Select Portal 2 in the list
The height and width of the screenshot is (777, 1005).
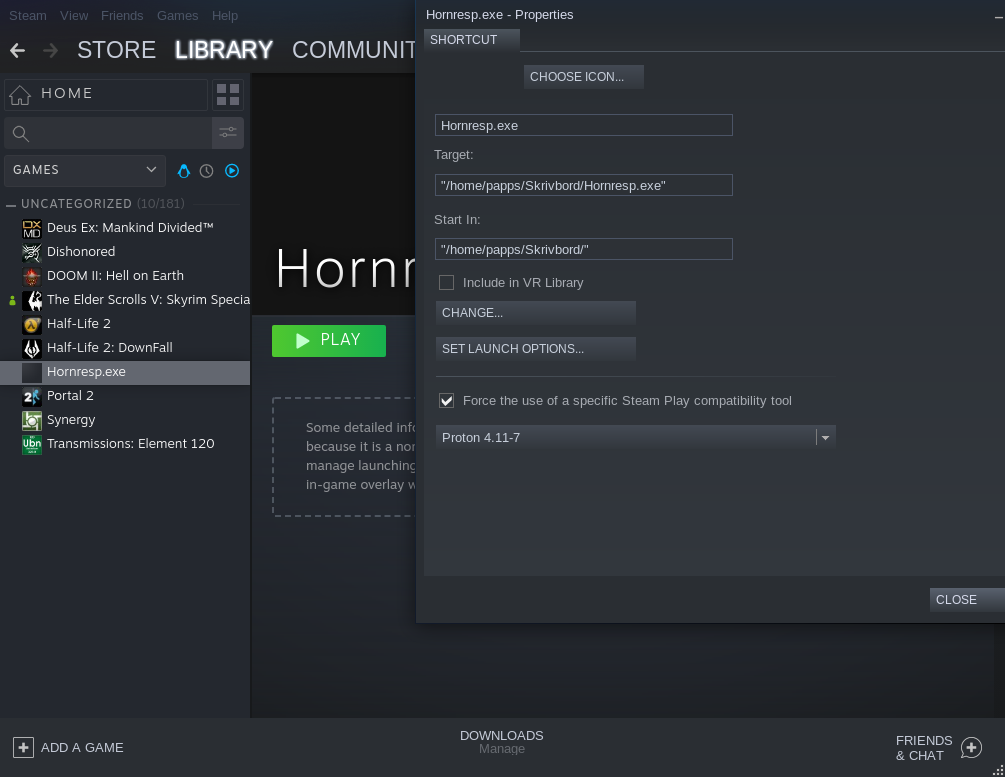tap(70, 396)
